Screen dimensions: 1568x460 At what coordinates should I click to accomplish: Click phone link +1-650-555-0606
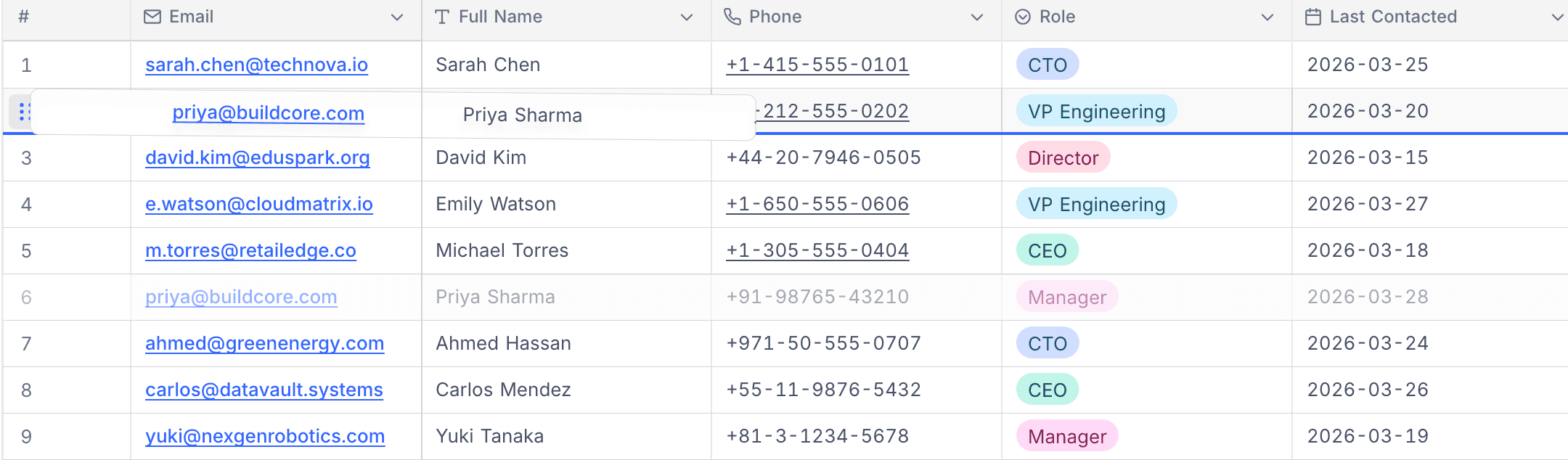(x=817, y=204)
